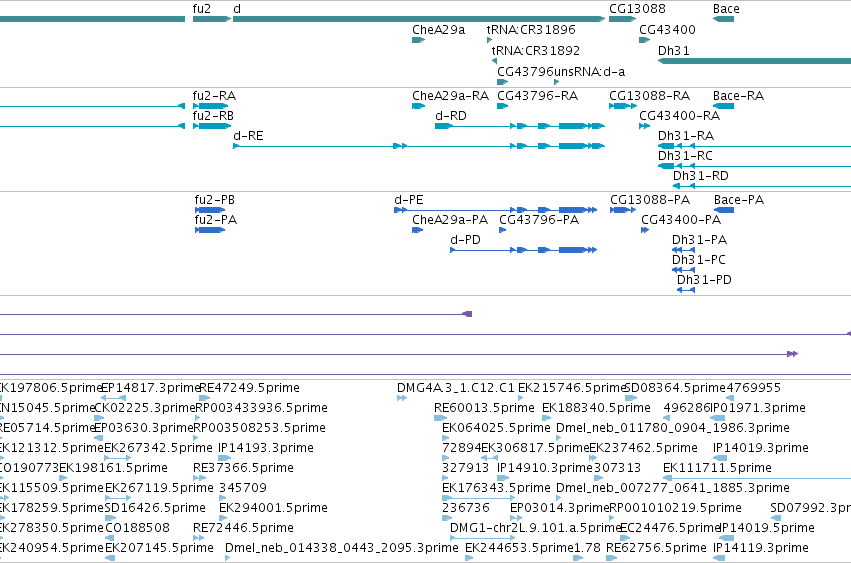Click the Bace-RA transcript label
851x563 pixels.
pos(738,96)
